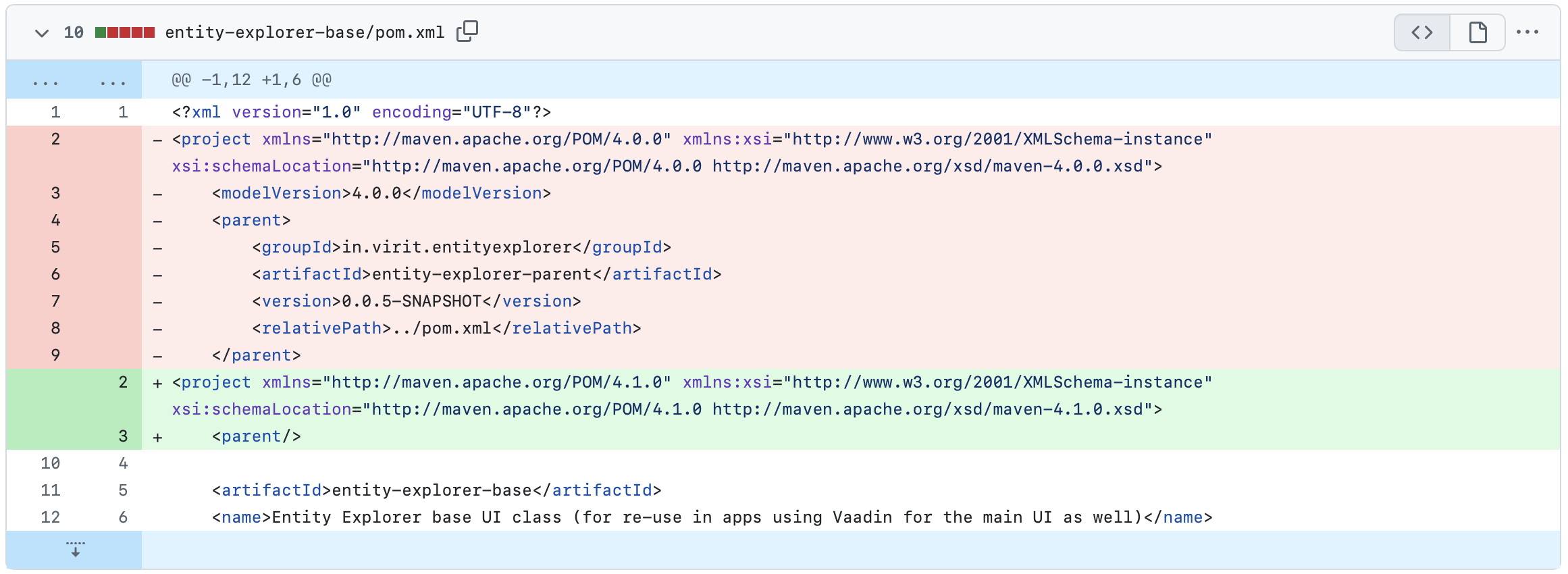
Task: Select old line number 5 in the gutter
Action: tap(55, 247)
